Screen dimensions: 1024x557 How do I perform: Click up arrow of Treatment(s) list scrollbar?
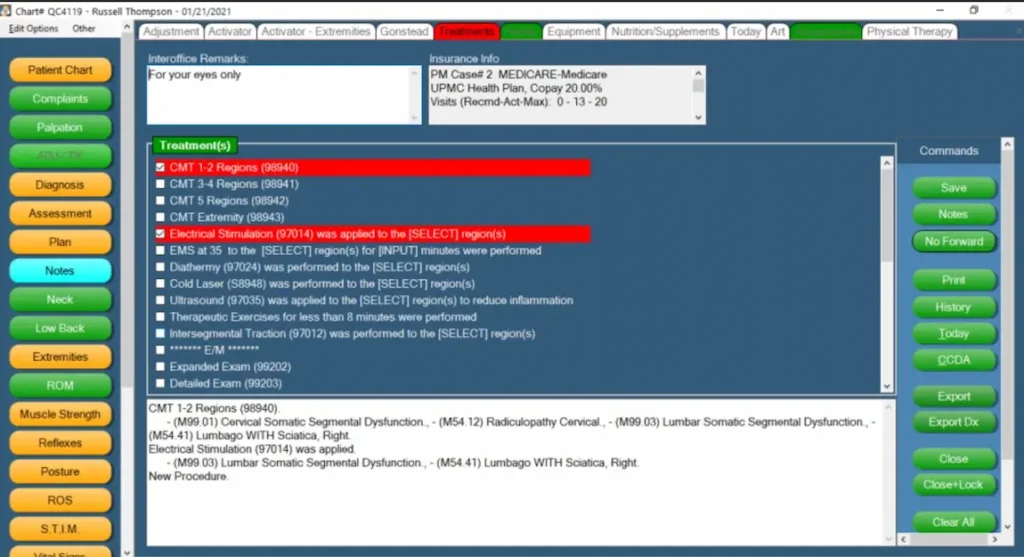(x=886, y=163)
